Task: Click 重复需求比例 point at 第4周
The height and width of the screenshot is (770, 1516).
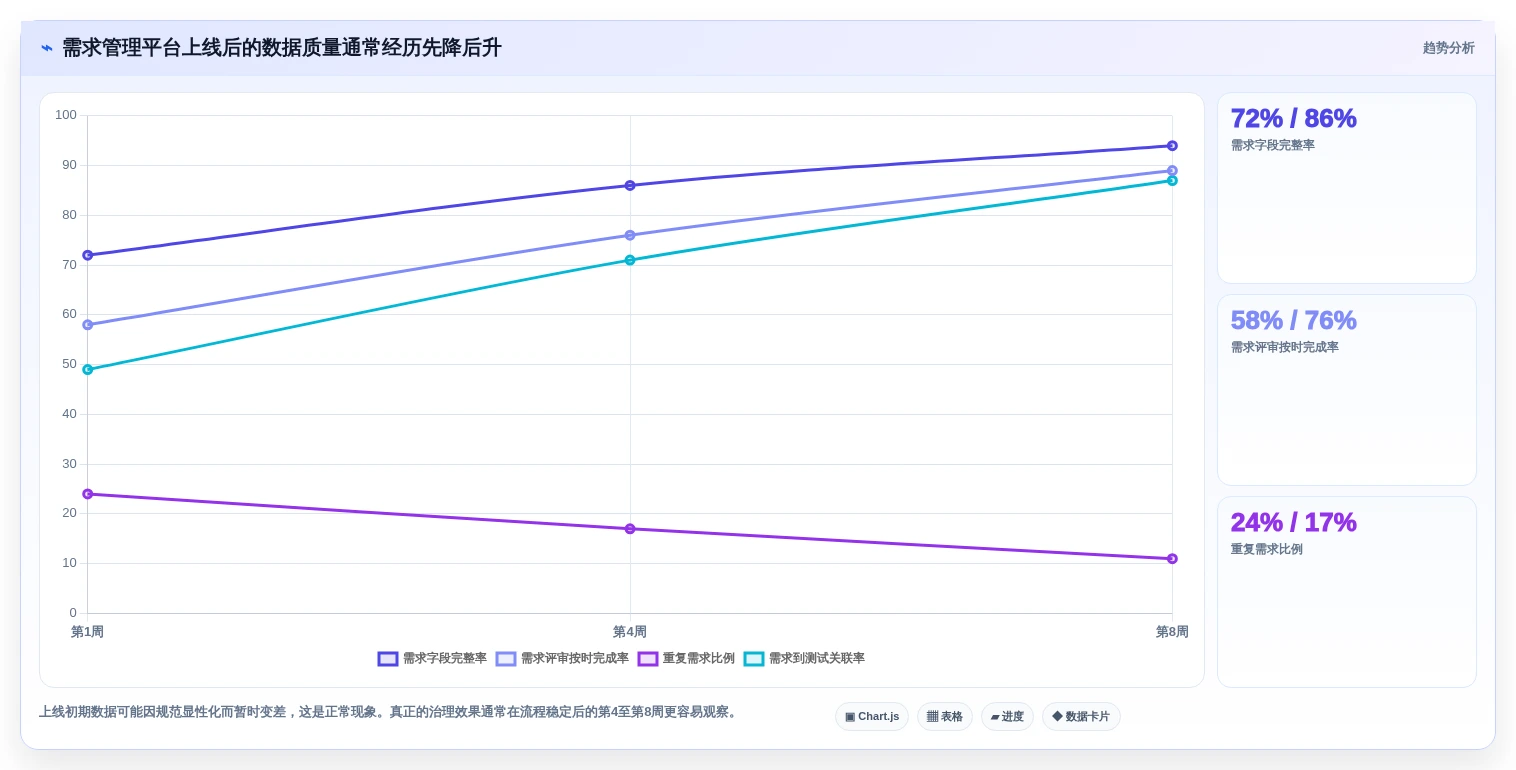Action: (630, 529)
